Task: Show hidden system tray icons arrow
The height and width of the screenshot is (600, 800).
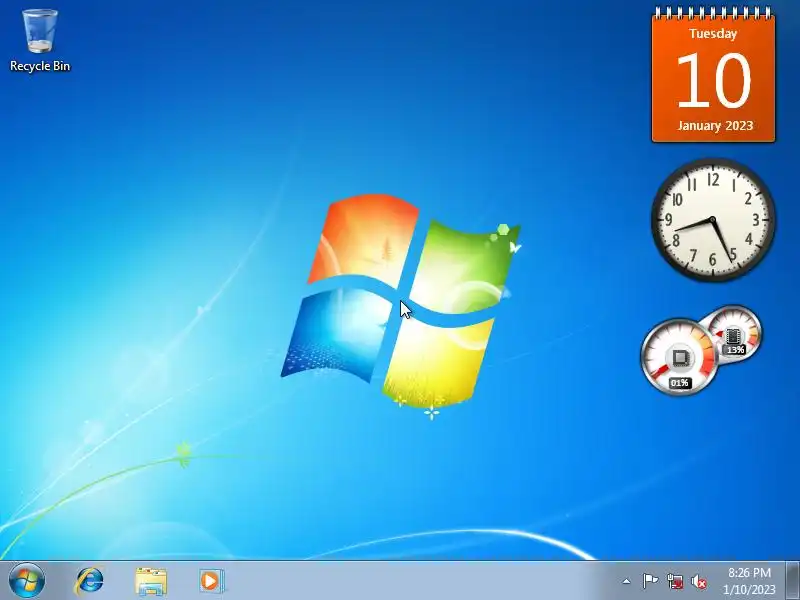Action: [627, 581]
